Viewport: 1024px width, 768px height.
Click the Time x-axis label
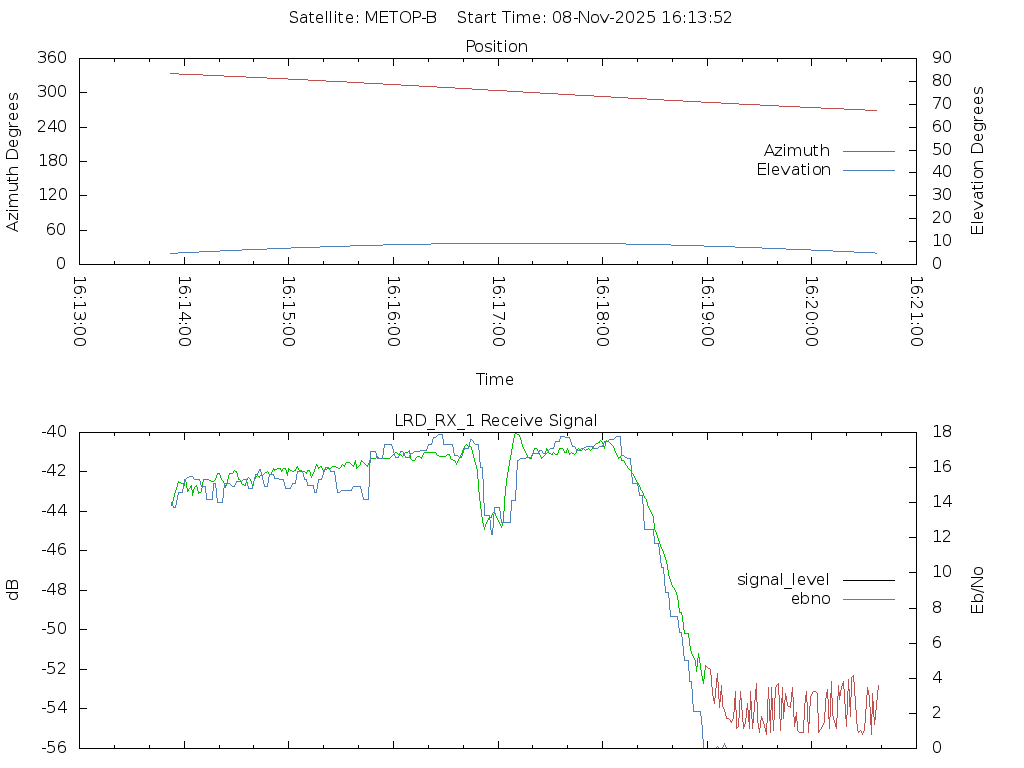[495, 379]
